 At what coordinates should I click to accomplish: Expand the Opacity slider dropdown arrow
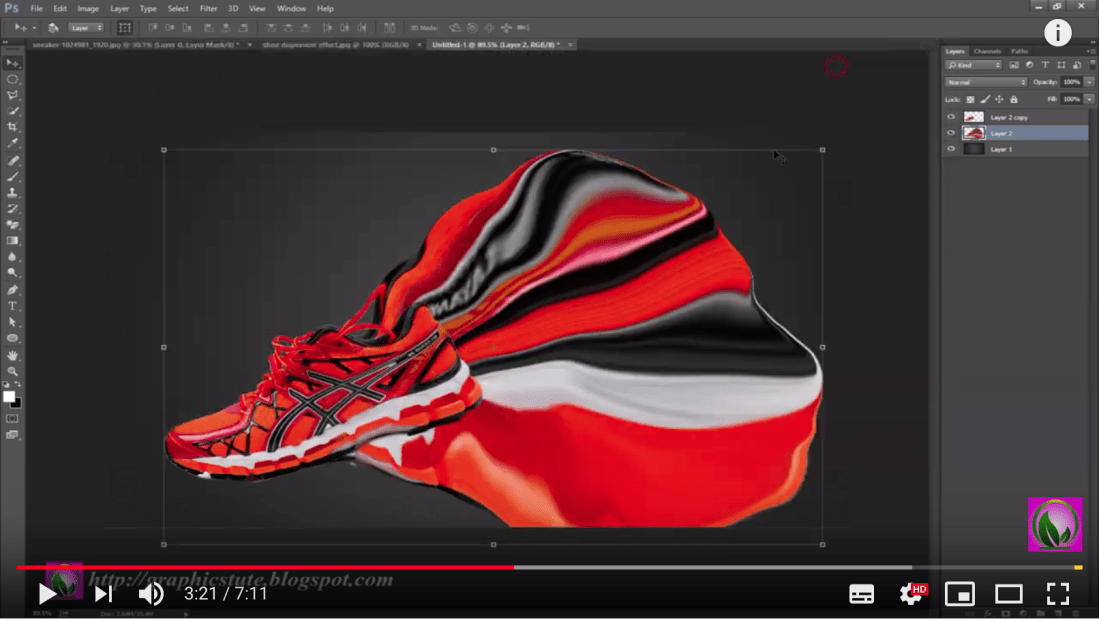(1088, 82)
